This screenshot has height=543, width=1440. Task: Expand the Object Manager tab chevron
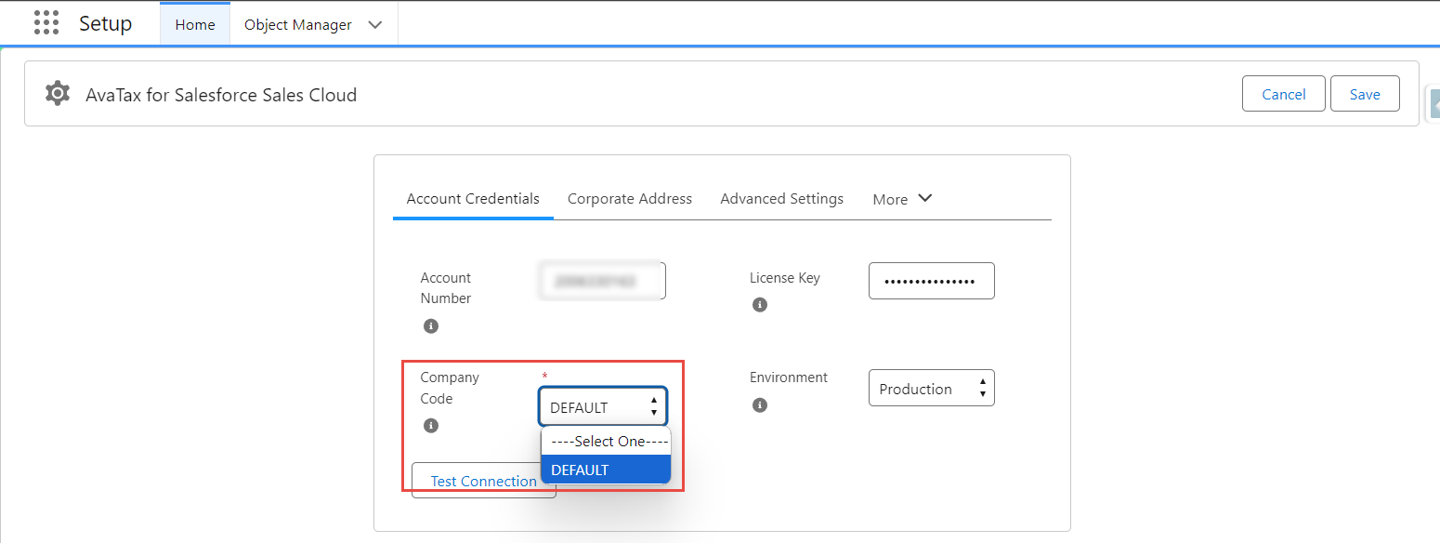[x=375, y=25]
